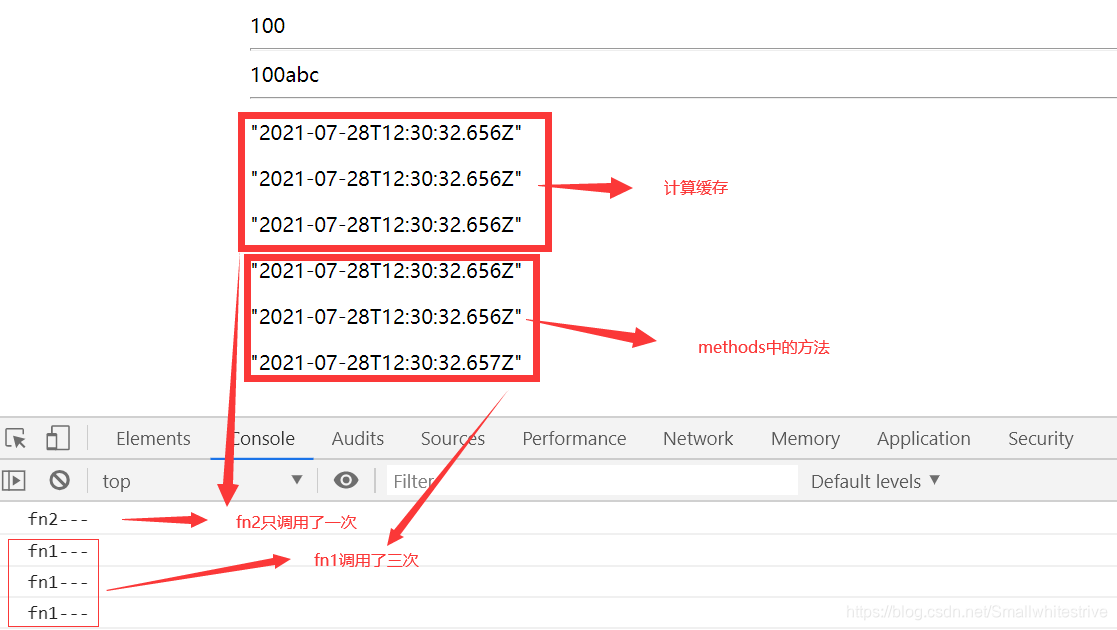The height and width of the screenshot is (630, 1117).
Task: Show the console sidebar icon
Action: tap(14, 481)
